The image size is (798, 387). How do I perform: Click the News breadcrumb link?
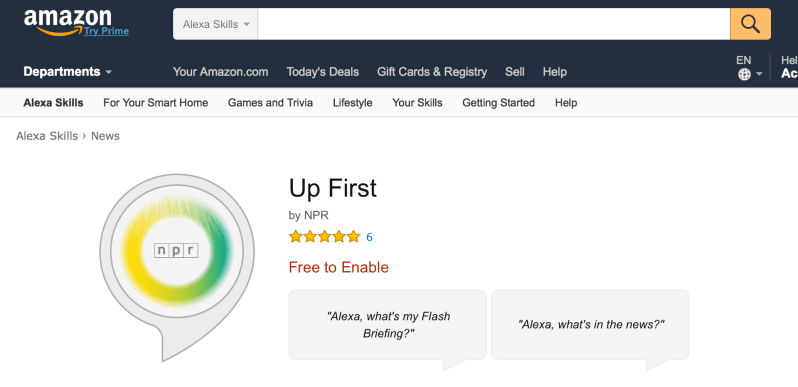[105, 136]
